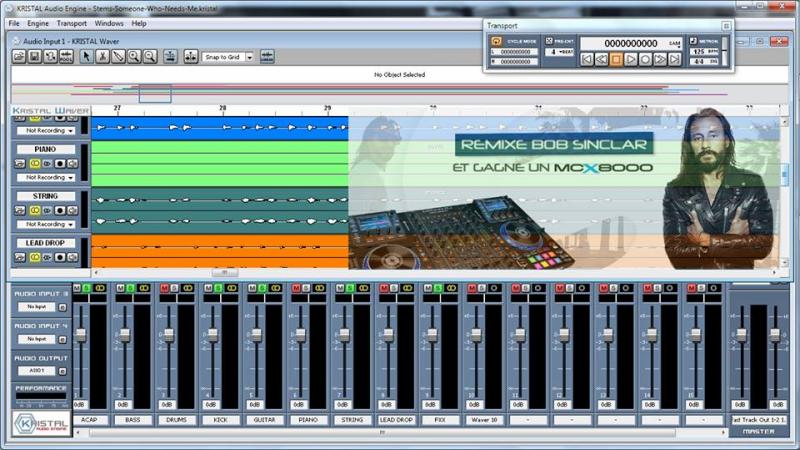The height and width of the screenshot is (450, 800).
Task: Unmute the PIANO mixer channel
Action: (296, 288)
